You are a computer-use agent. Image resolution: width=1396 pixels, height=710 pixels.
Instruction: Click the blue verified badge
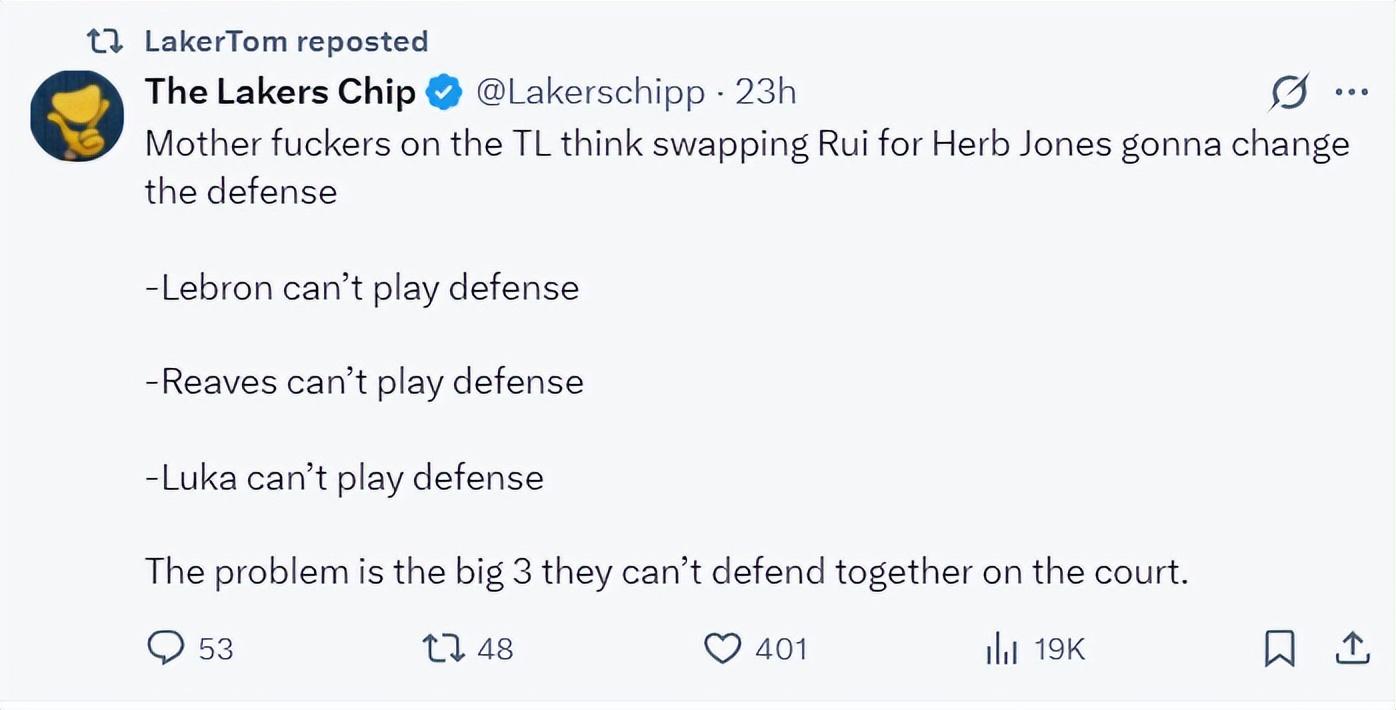click(x=445, y=93)
